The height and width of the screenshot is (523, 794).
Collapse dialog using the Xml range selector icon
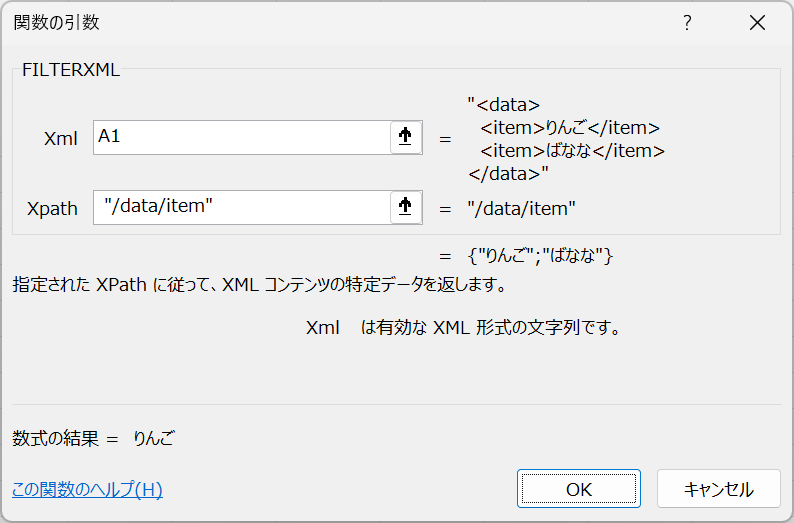[406, 137]
